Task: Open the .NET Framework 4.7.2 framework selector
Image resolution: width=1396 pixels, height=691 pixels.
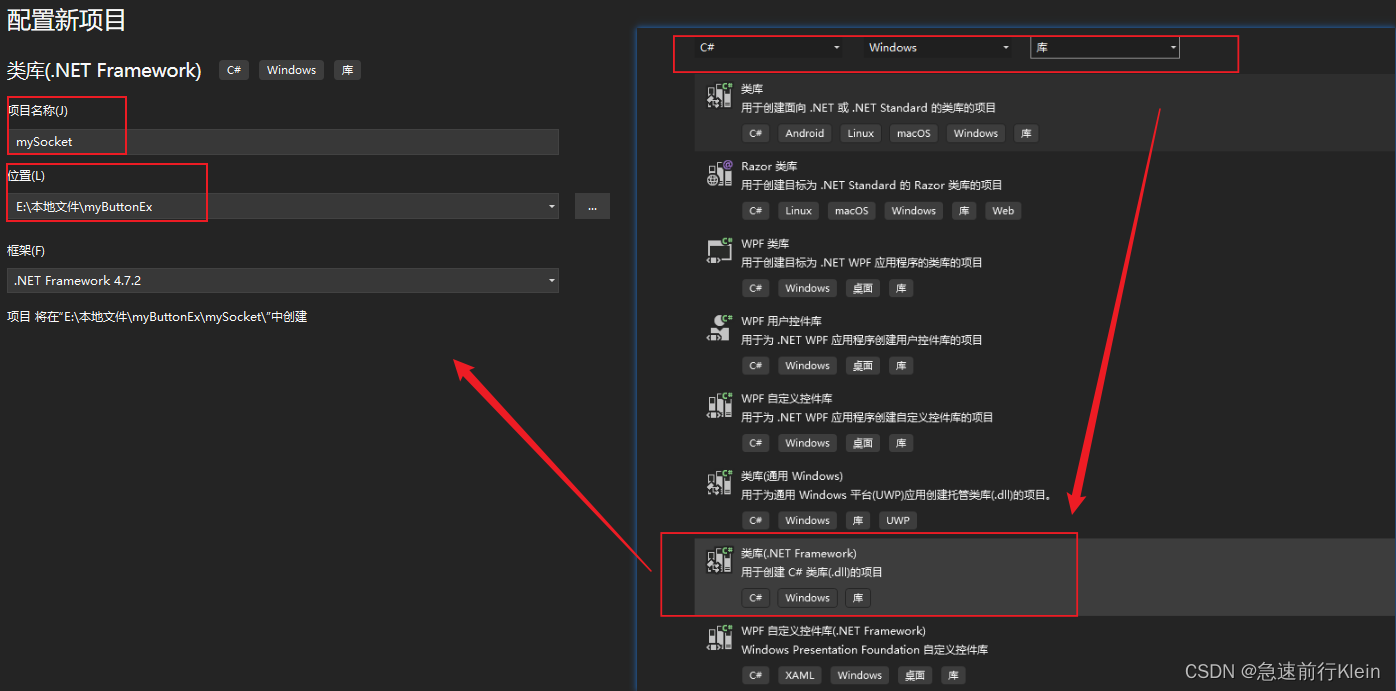Action: coord(281,280)
